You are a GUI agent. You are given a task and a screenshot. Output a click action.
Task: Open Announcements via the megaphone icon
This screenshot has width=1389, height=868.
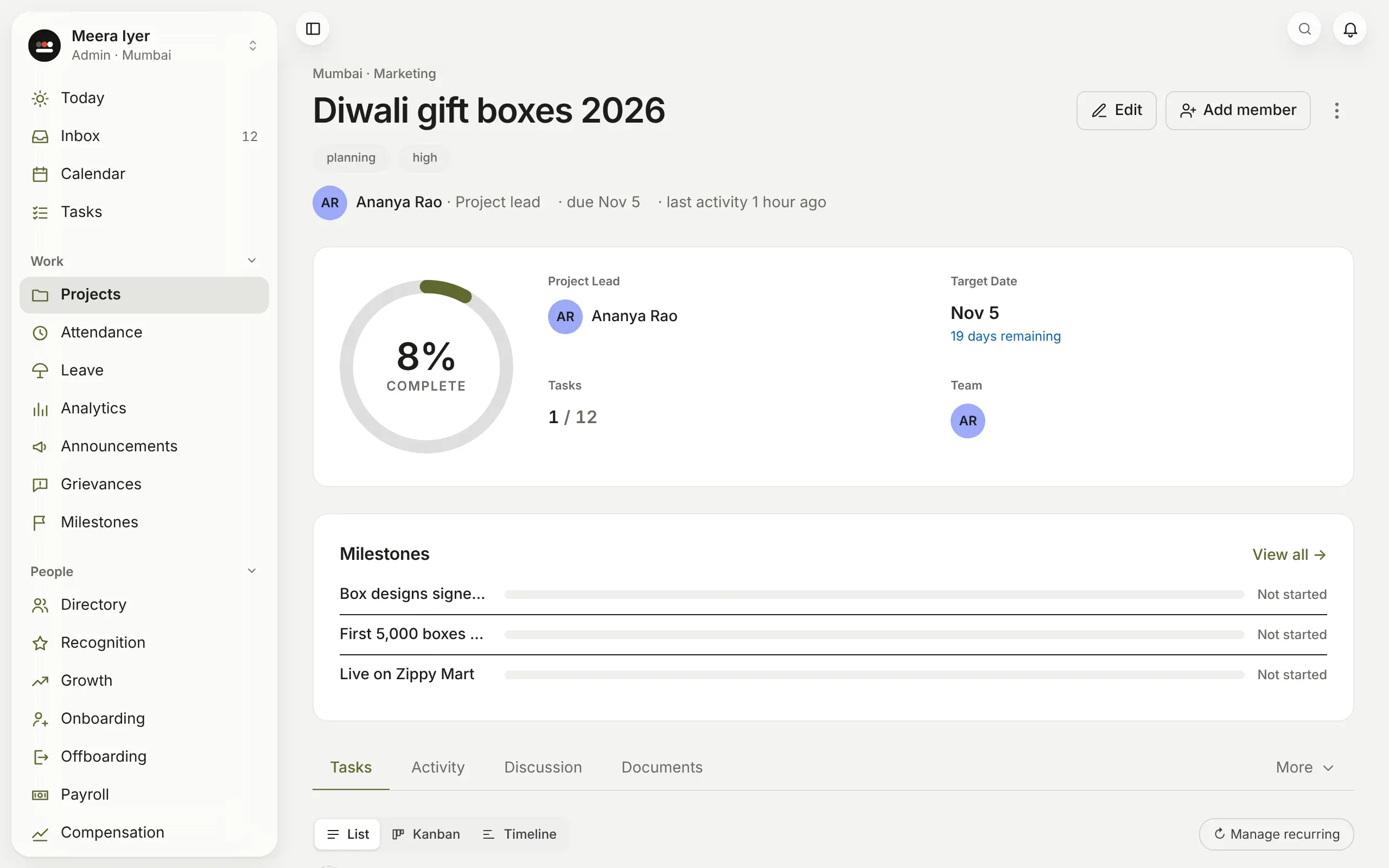point(40,446)
